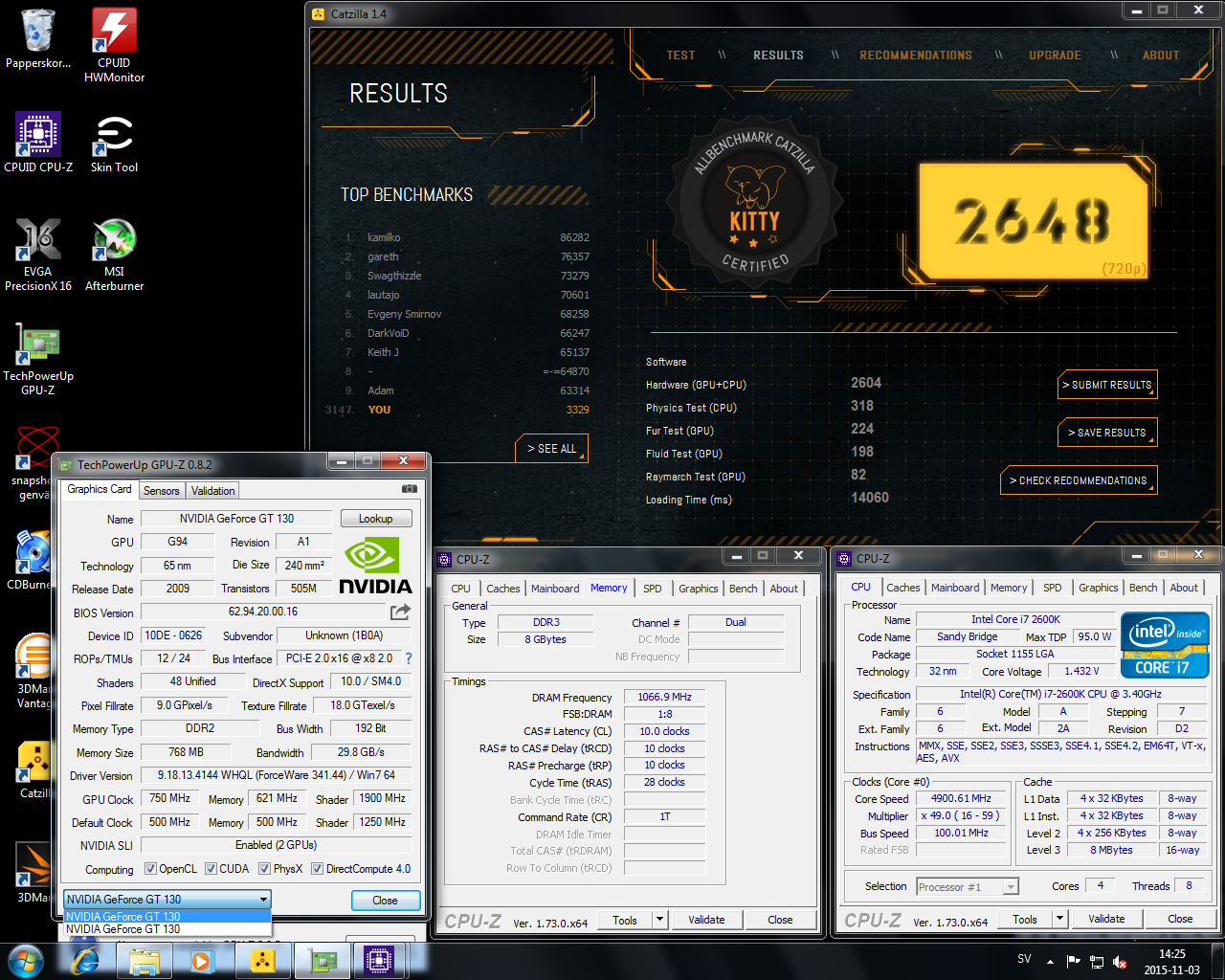Image resolution: width=1225 pixels, height=980 pixels.
Task: Open the Mainboard tab in CPU-Z CPU window
Action: pyautogui.click(x=955, y=588)
